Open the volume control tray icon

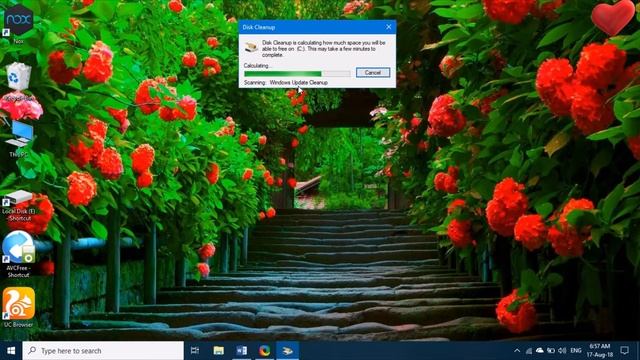[x=562, y=351]
